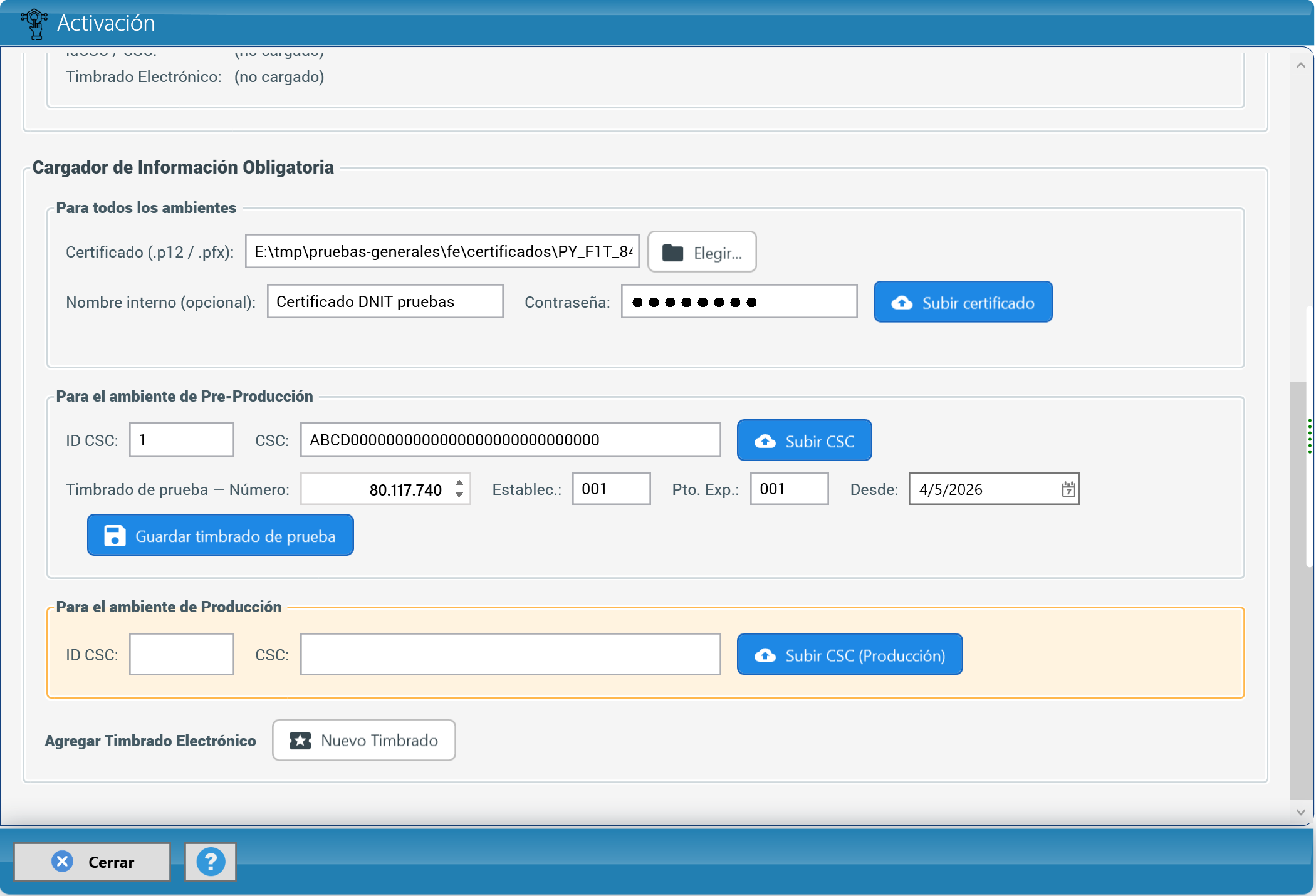The height and width of the screenshot is (896, 1316).
Task: Click the Timbrado de prueba Número field
Action: click(x=385, y=489)
